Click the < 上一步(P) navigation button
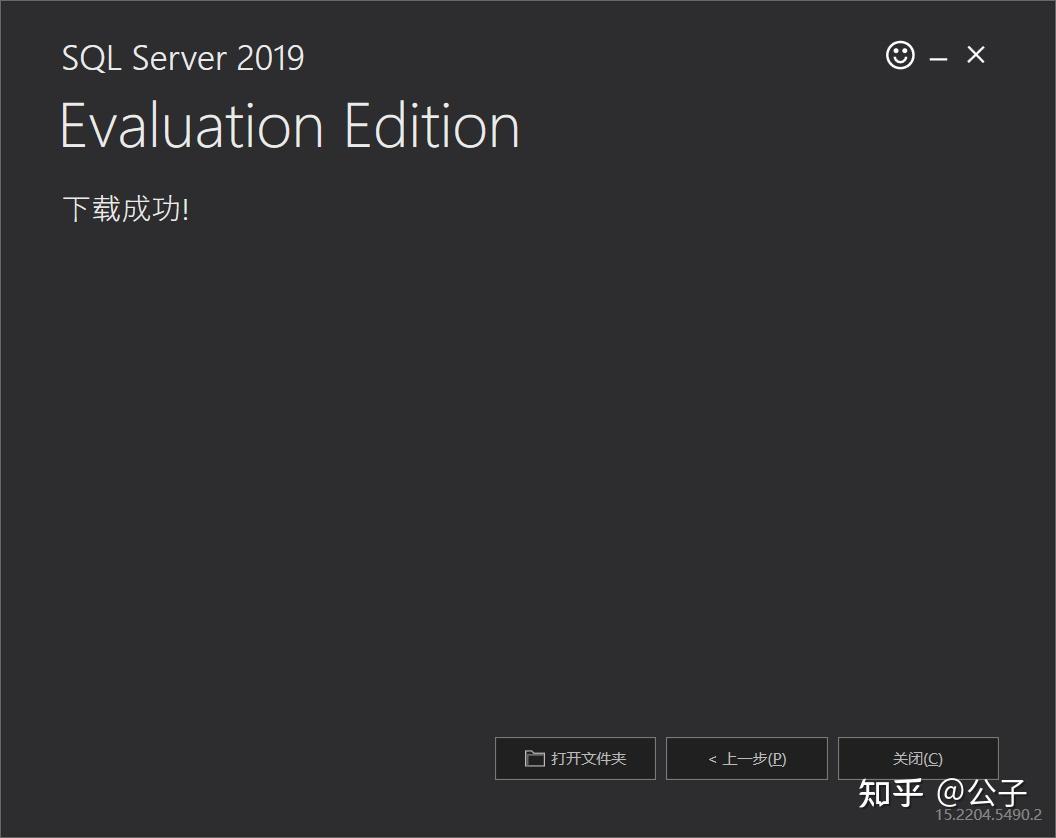This screenshot has width=1056, height=838. click(746, 758)
